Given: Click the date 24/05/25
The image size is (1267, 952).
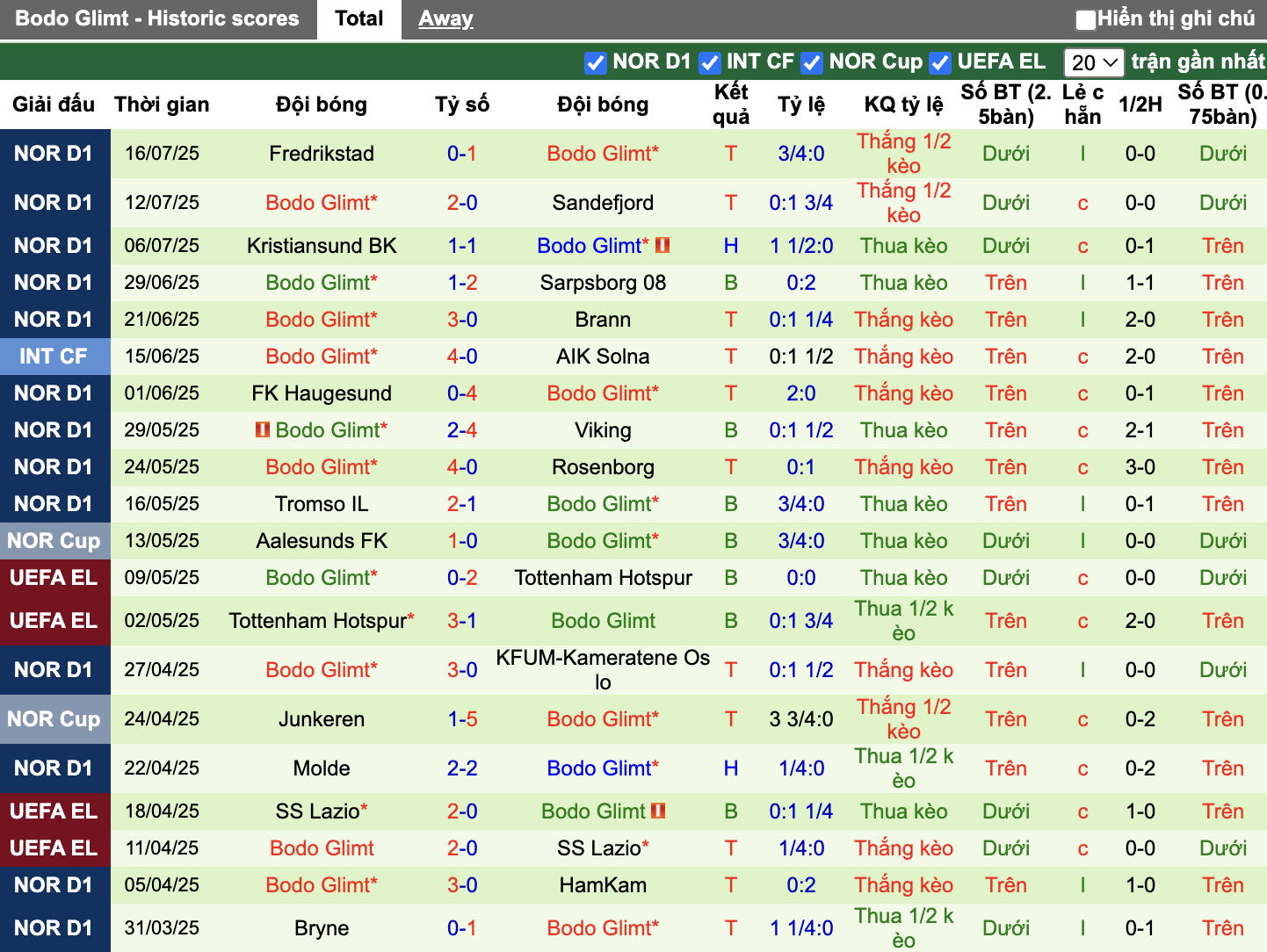Looking at the screenshot, I should coord(162,467).
